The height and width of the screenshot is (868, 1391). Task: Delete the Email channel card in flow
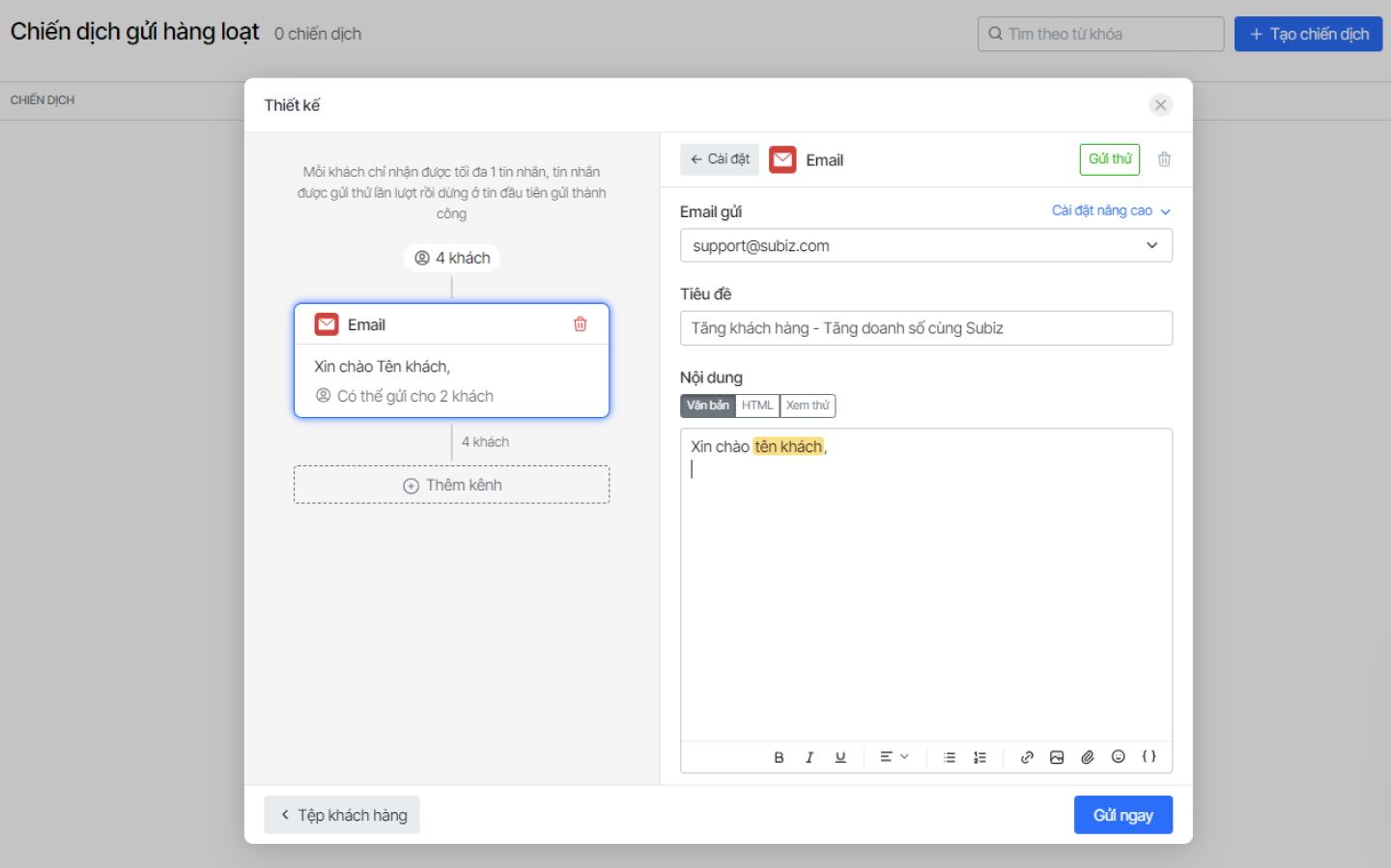(x=581, y=324)
